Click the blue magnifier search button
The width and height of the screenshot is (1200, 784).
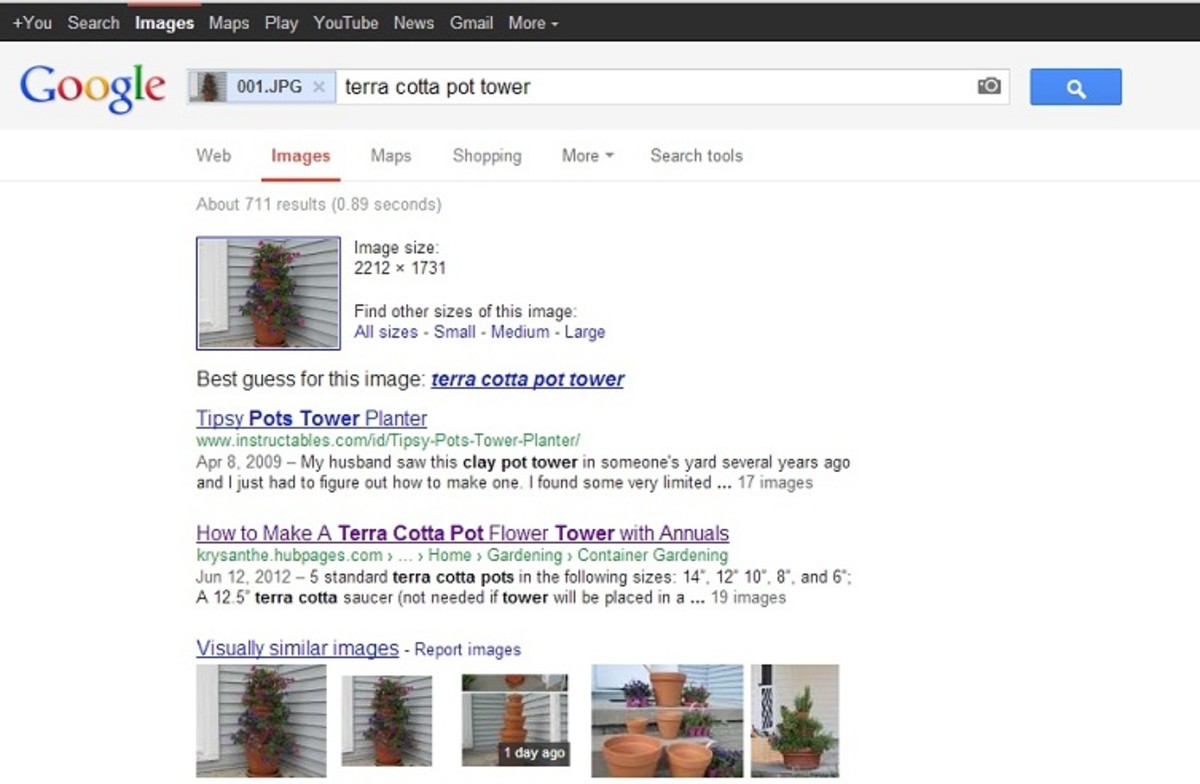[1075, 87]
